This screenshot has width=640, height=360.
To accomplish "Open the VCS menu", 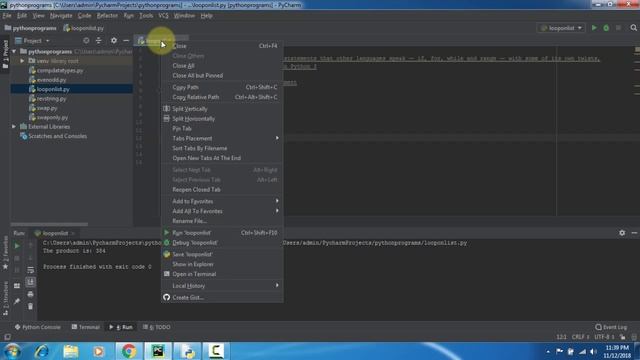I will (x=163, y=16).
